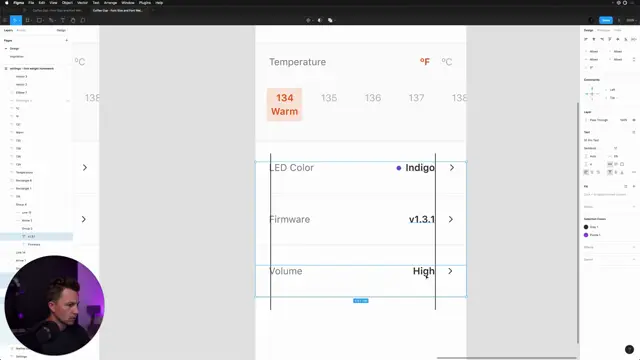Click the Align vertical centers icon
Screen dimensions: 640x360
click(618, 39)
